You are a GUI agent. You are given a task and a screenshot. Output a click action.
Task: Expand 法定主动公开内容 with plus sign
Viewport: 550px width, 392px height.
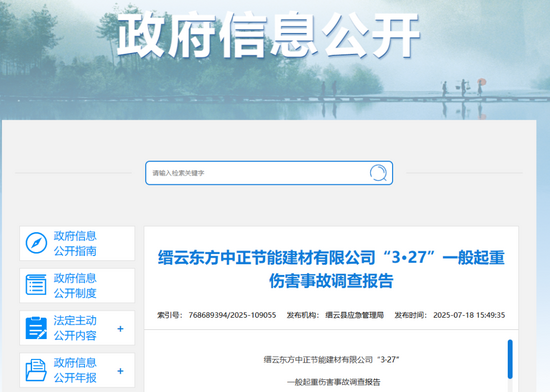click(x=120, y=329)
